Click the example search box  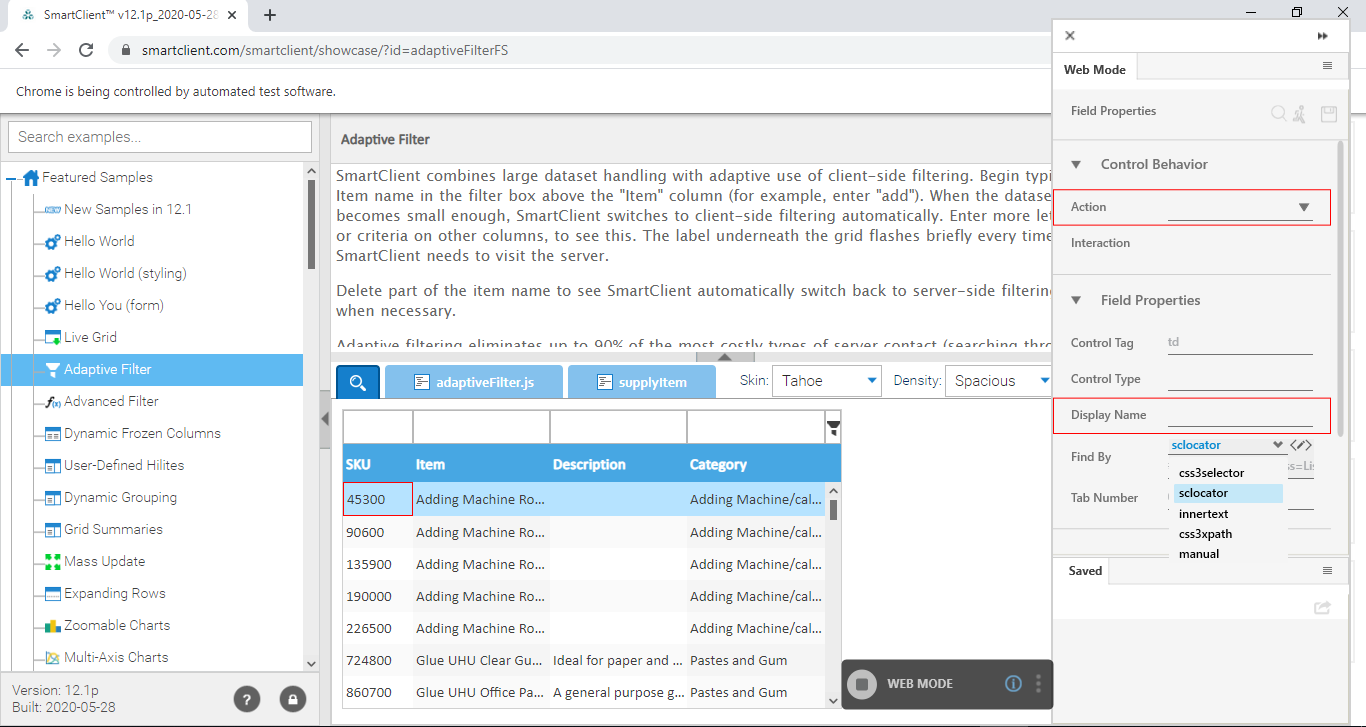[x=160, y=137]
